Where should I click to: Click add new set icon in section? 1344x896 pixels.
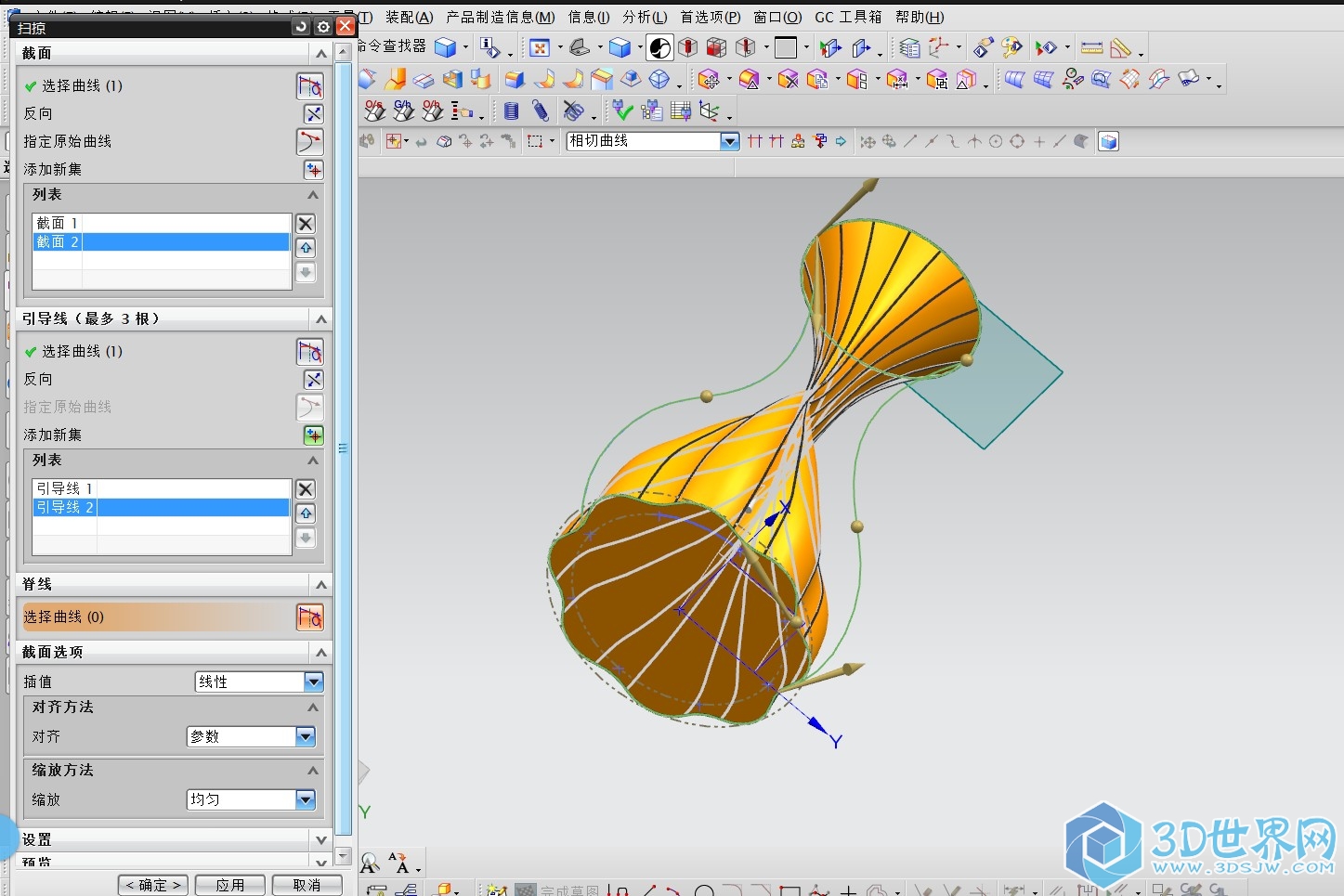[314, 170]
